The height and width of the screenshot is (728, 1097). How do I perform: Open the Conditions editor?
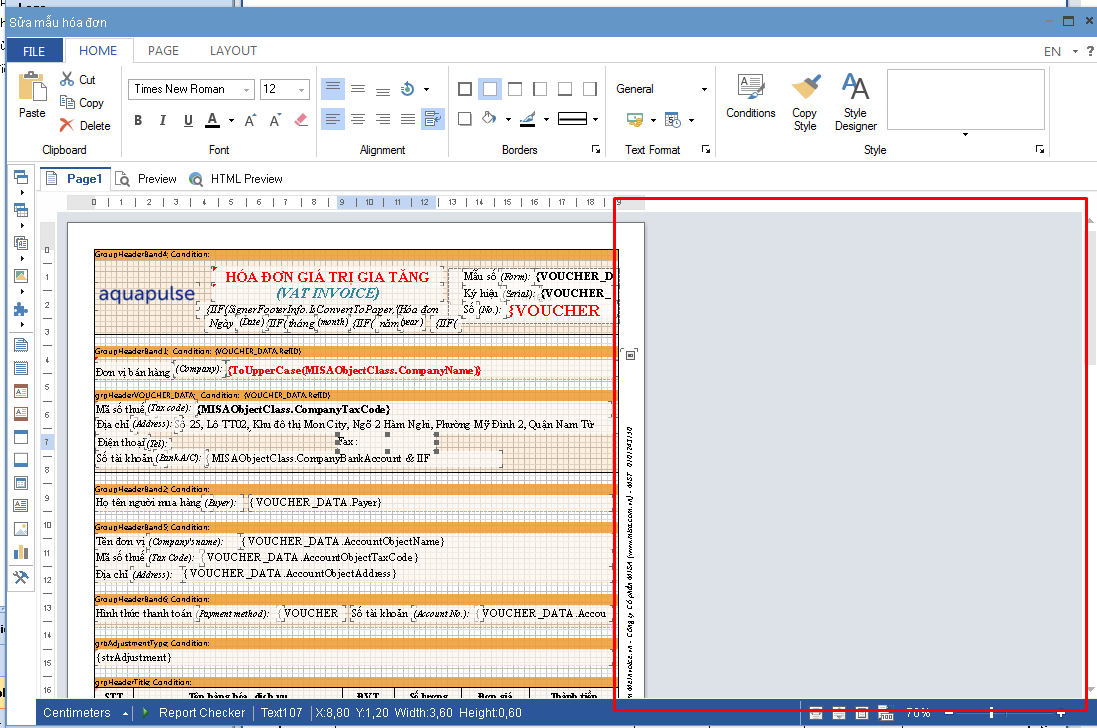pos(750,96)
